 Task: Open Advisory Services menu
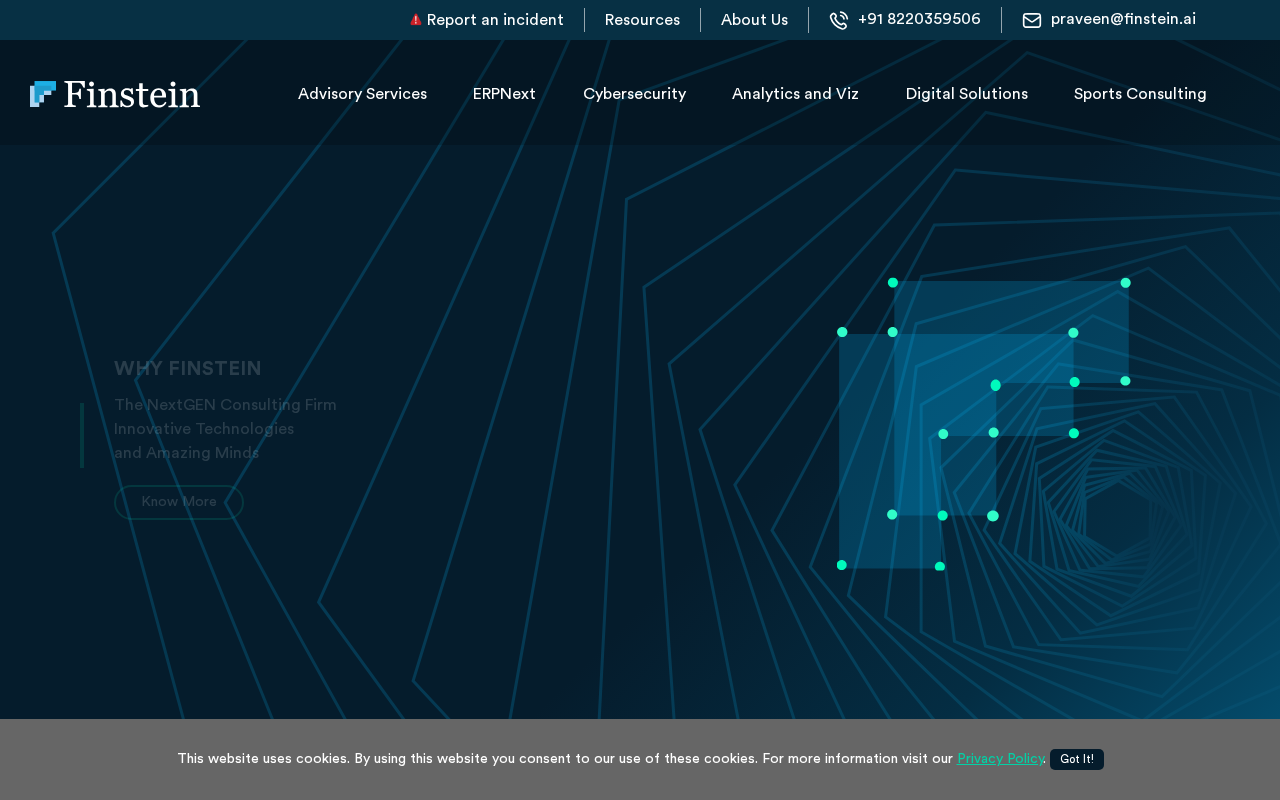362,94
